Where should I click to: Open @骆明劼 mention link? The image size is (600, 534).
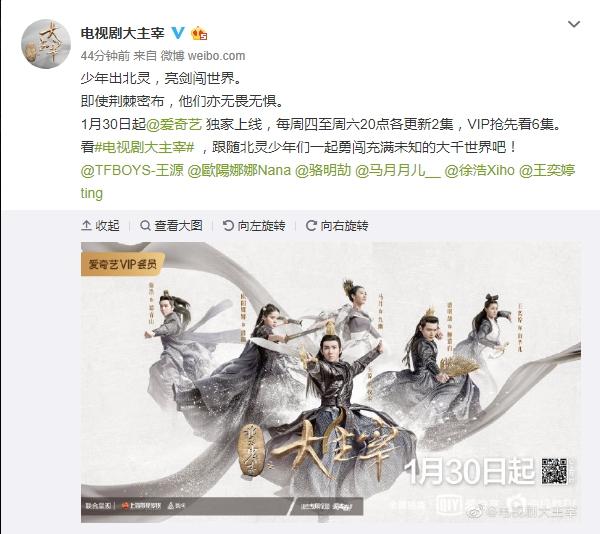point(323,170)
